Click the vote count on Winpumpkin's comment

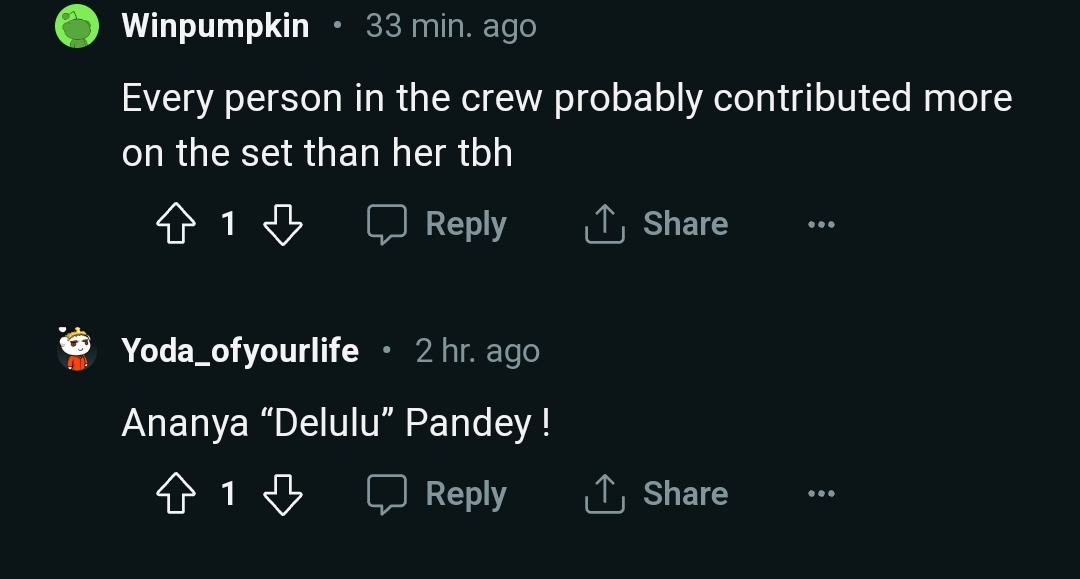point(228,224)
